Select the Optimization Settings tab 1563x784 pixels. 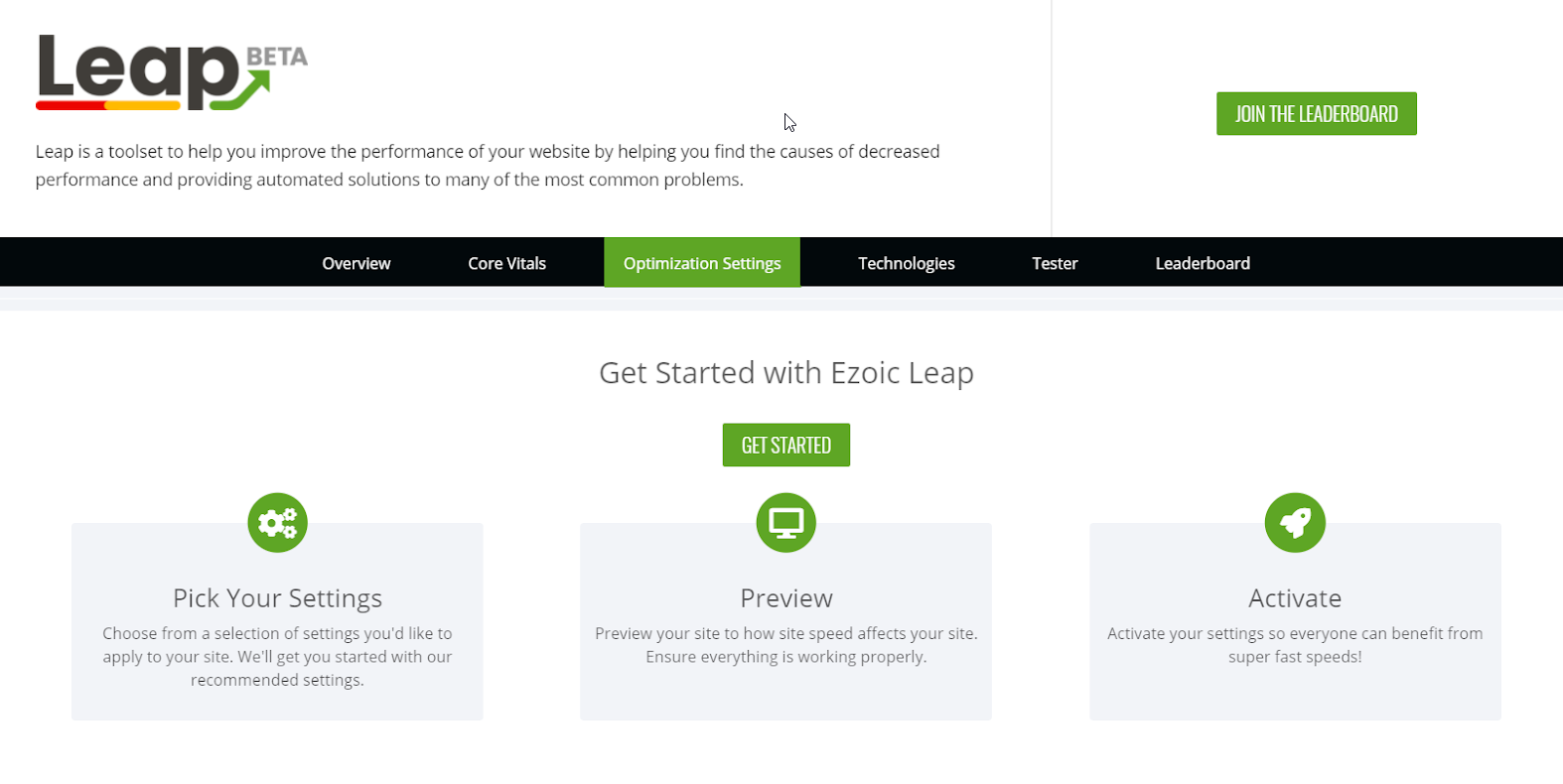[x=702, y=263]
